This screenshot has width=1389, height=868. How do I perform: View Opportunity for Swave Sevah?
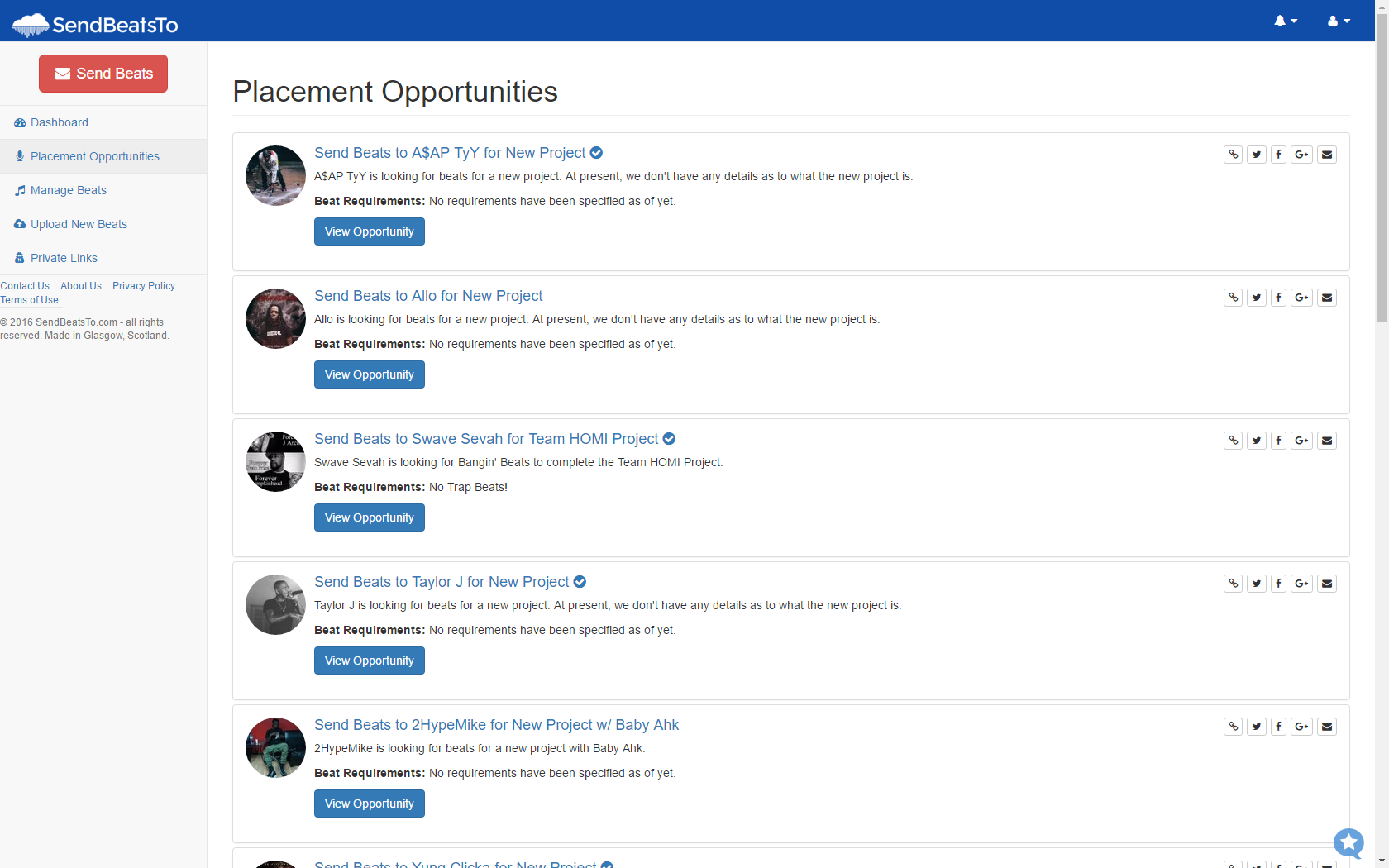point(370,517)
